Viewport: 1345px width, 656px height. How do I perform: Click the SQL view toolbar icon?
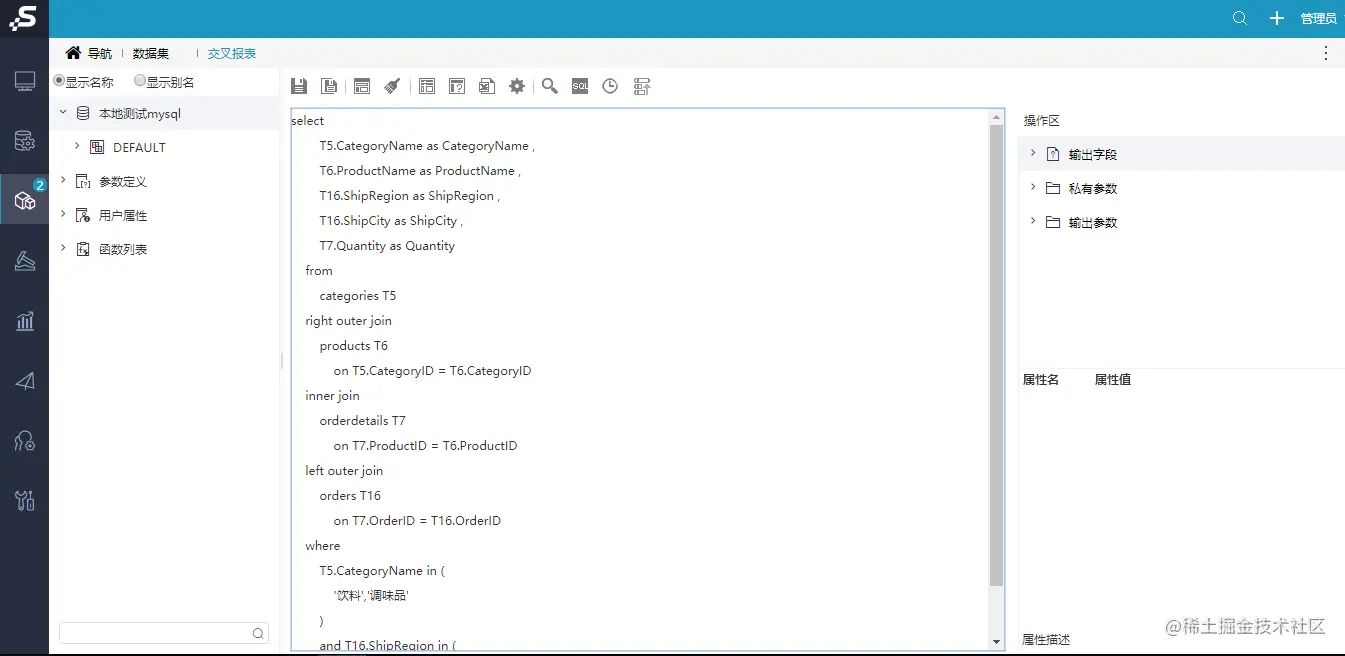(580, 86)
